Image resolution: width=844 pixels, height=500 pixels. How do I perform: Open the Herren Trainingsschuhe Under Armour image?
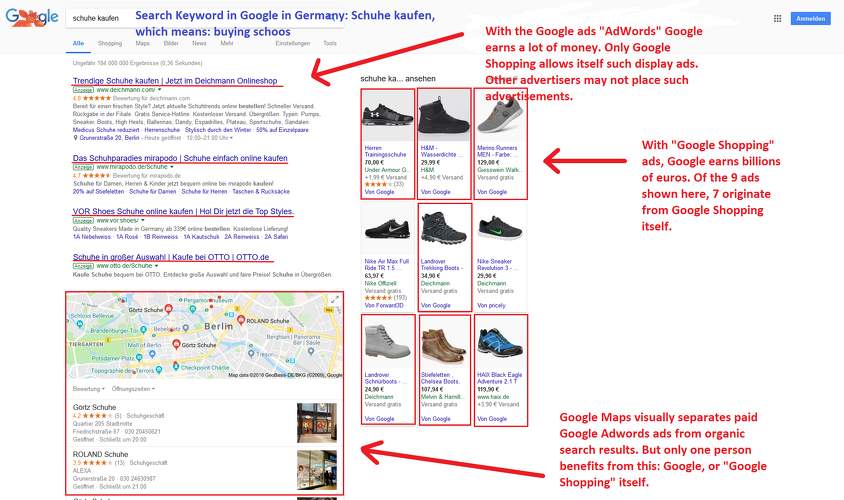point(388,115)
